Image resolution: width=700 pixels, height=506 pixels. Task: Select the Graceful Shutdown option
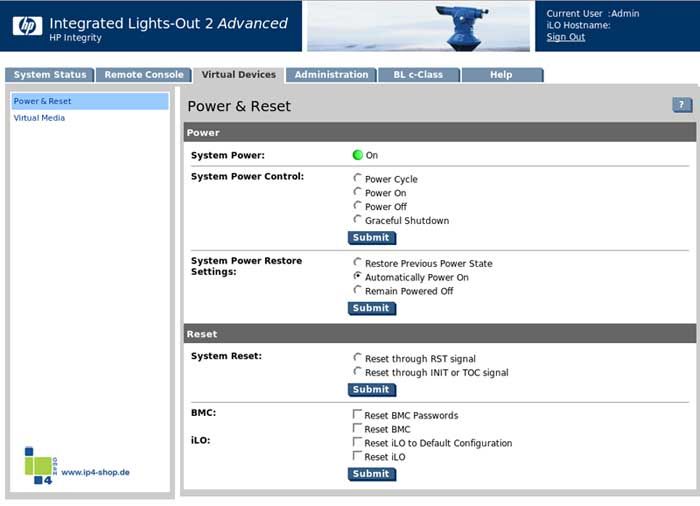(x=357, y=219)
